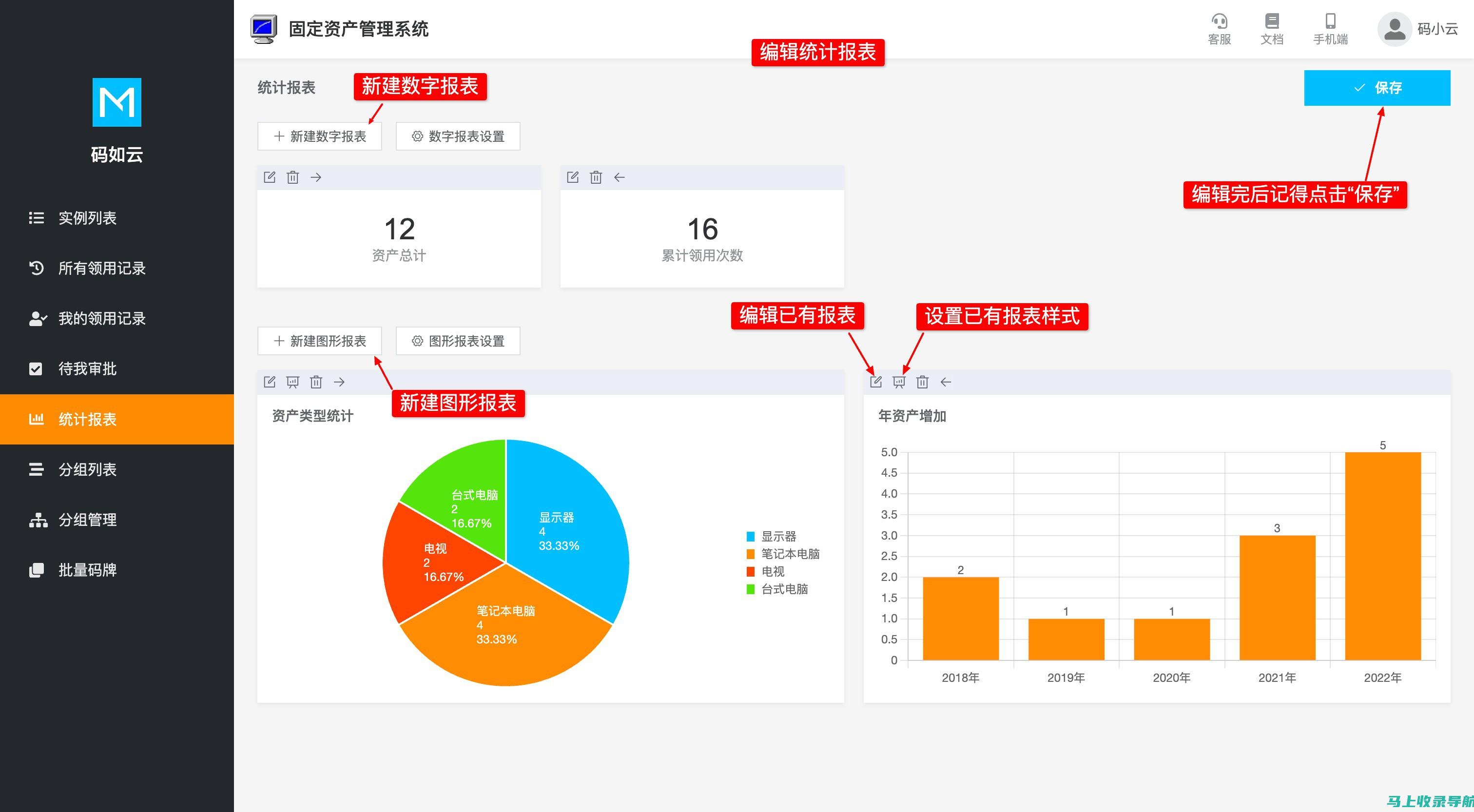Delete the 资产类型统计 chart
The height and width of the screenshot is (812, 1474).
pyautogui.click(x=316, y=382)
